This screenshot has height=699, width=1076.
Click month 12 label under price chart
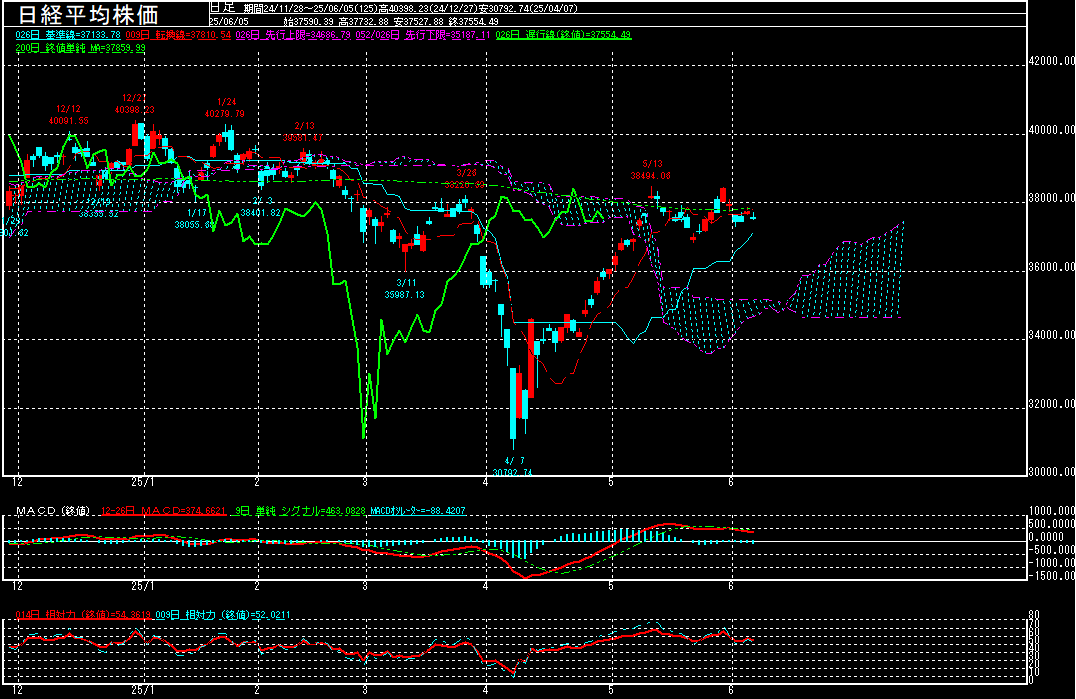coord(18,482)
